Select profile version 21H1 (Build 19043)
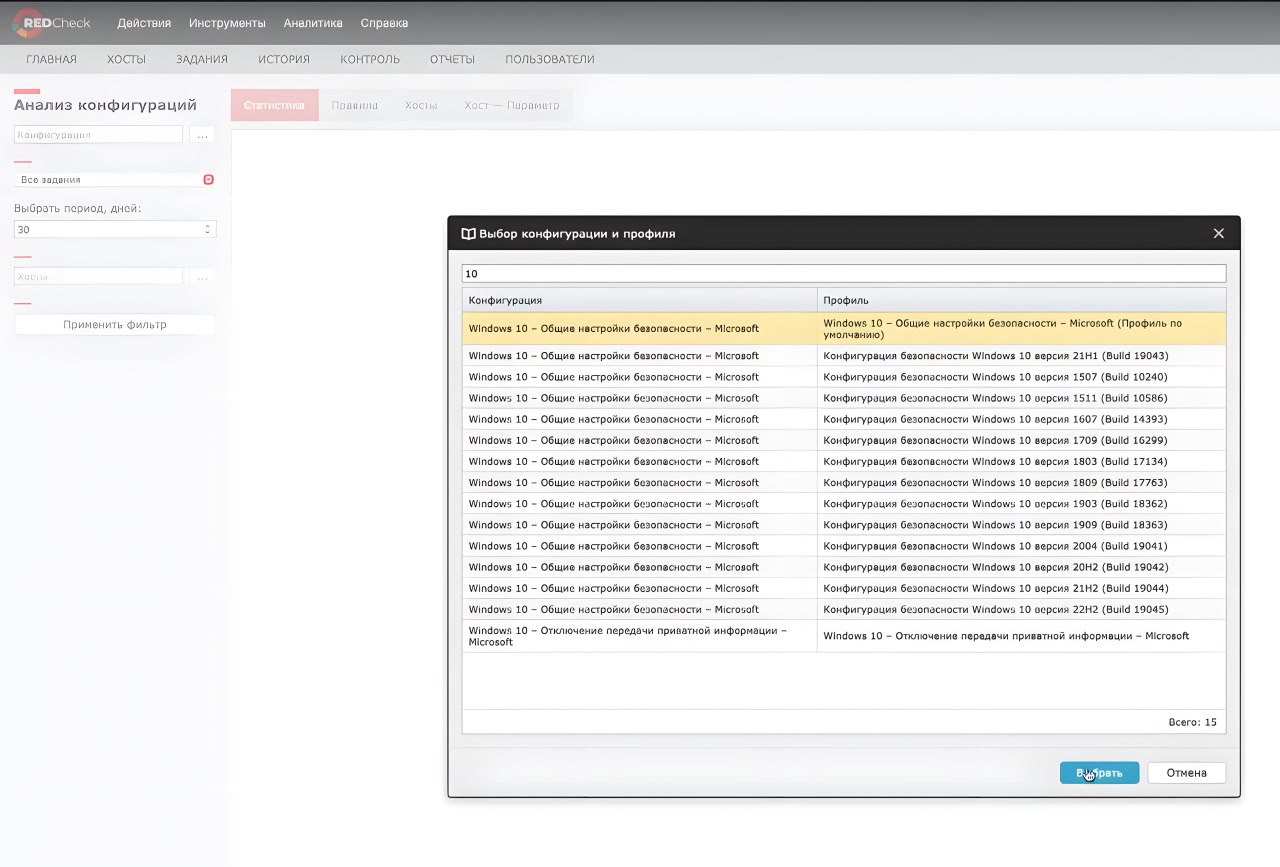Image resolution: width=1280 pixels, height=867 pixels. pos(844,356)
